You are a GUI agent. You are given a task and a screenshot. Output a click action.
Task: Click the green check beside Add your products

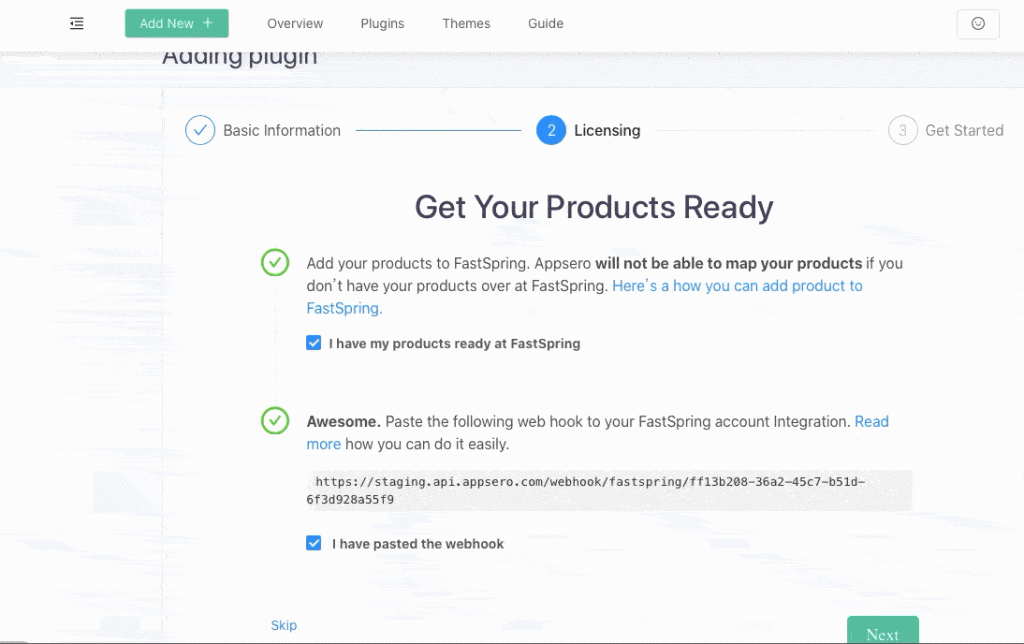pyautogui.click(x=275, y=262)
